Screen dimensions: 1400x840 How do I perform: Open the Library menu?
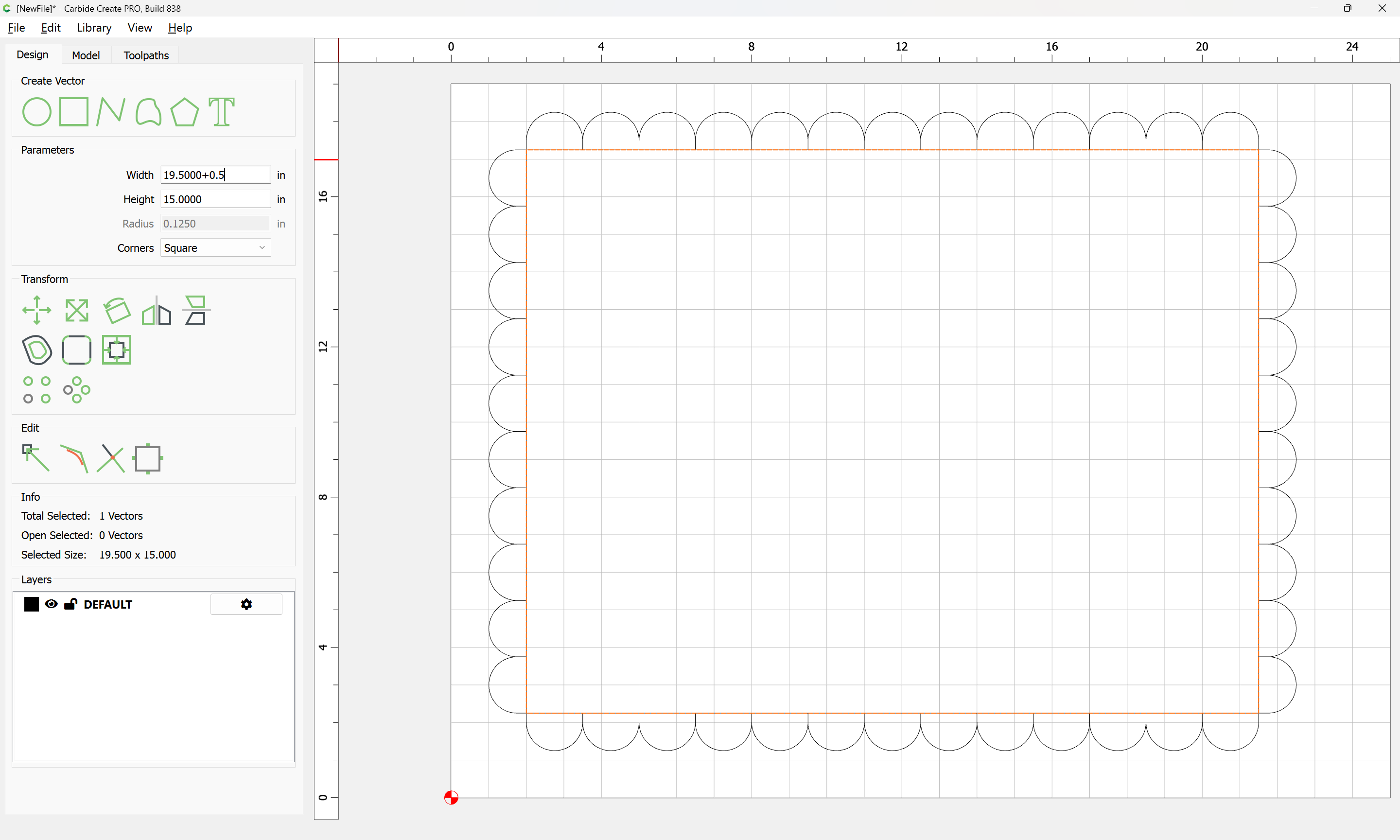(x=94, y=28)
